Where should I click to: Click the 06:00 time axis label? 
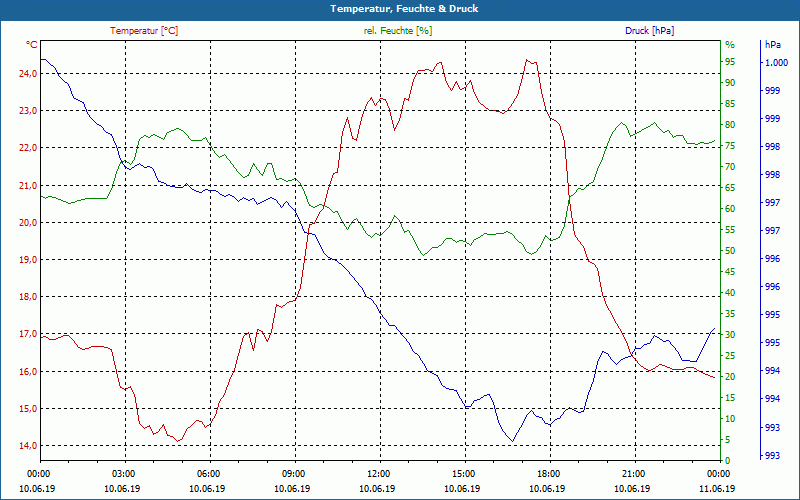[x=208, y=473]
